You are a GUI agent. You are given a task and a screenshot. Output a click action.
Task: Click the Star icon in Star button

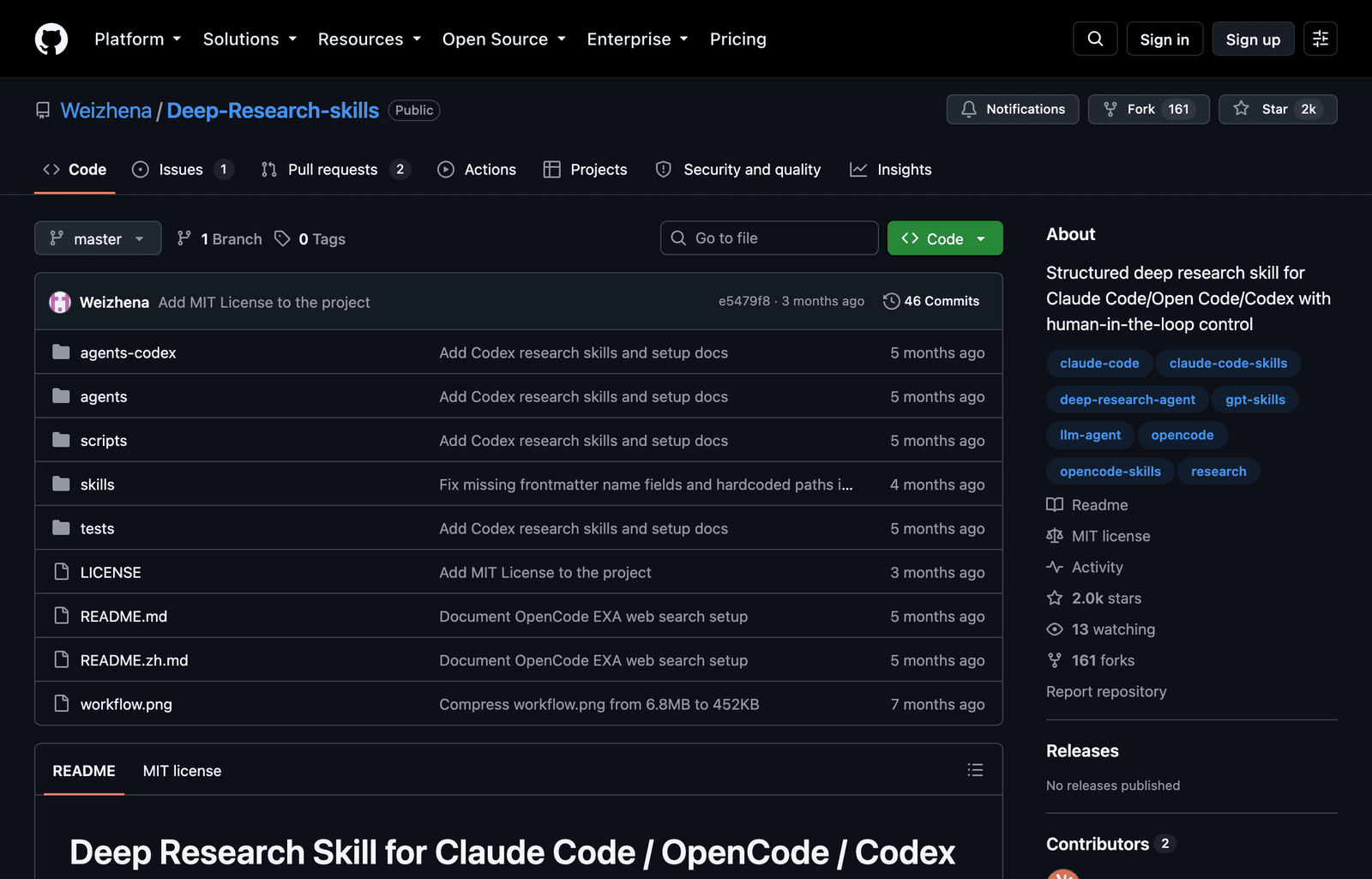[x=1241, y=108]
